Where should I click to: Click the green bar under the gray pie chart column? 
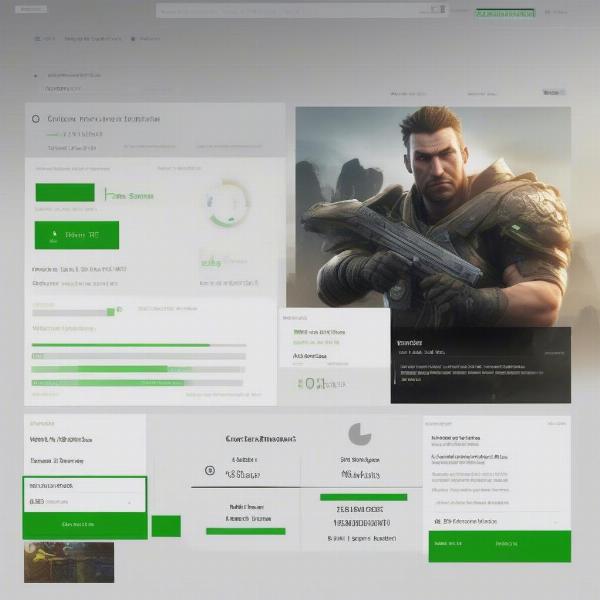coord(364,497)
